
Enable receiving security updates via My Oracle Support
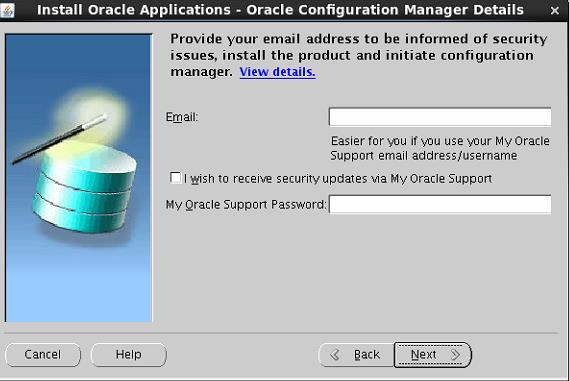[x=176, y=177]
